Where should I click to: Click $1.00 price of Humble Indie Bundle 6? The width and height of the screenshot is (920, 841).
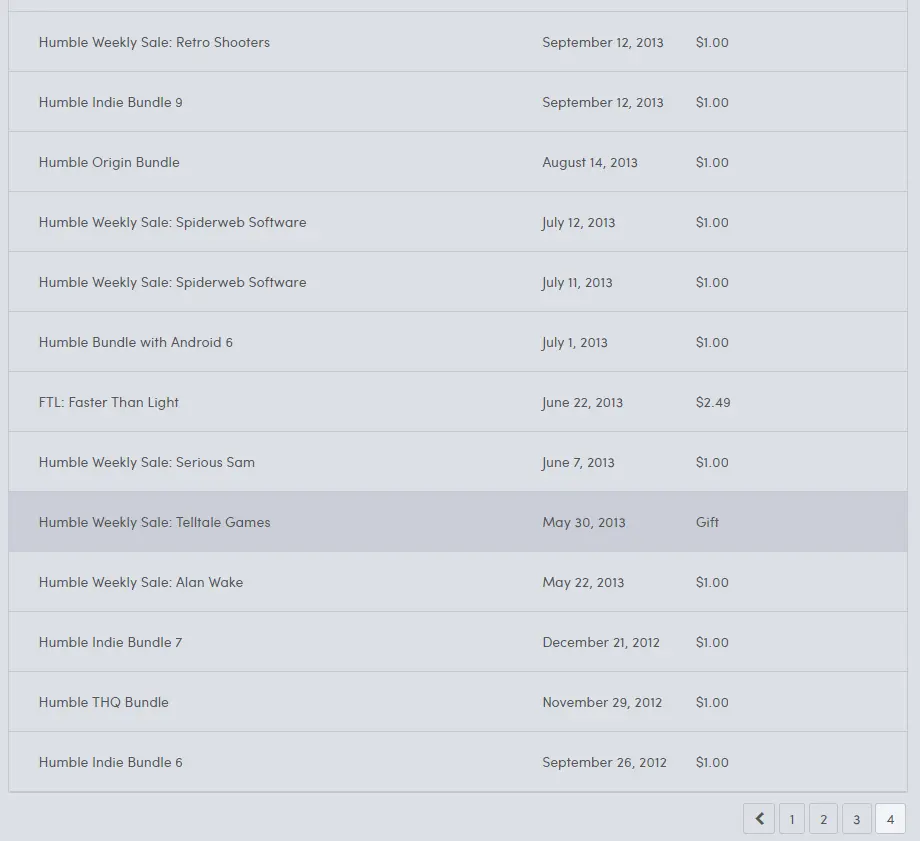click(x=712, y=762)
